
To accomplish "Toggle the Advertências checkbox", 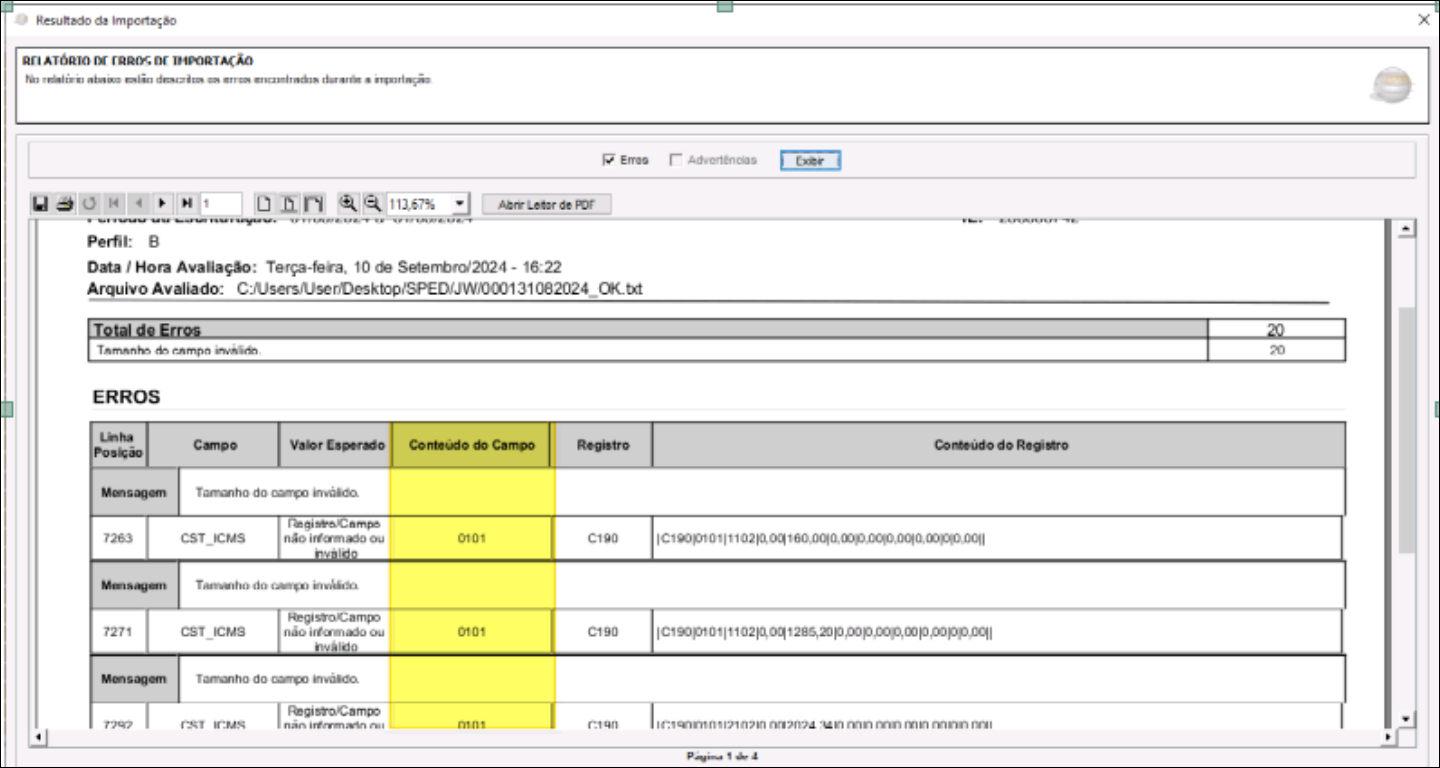I will point(676,160).
